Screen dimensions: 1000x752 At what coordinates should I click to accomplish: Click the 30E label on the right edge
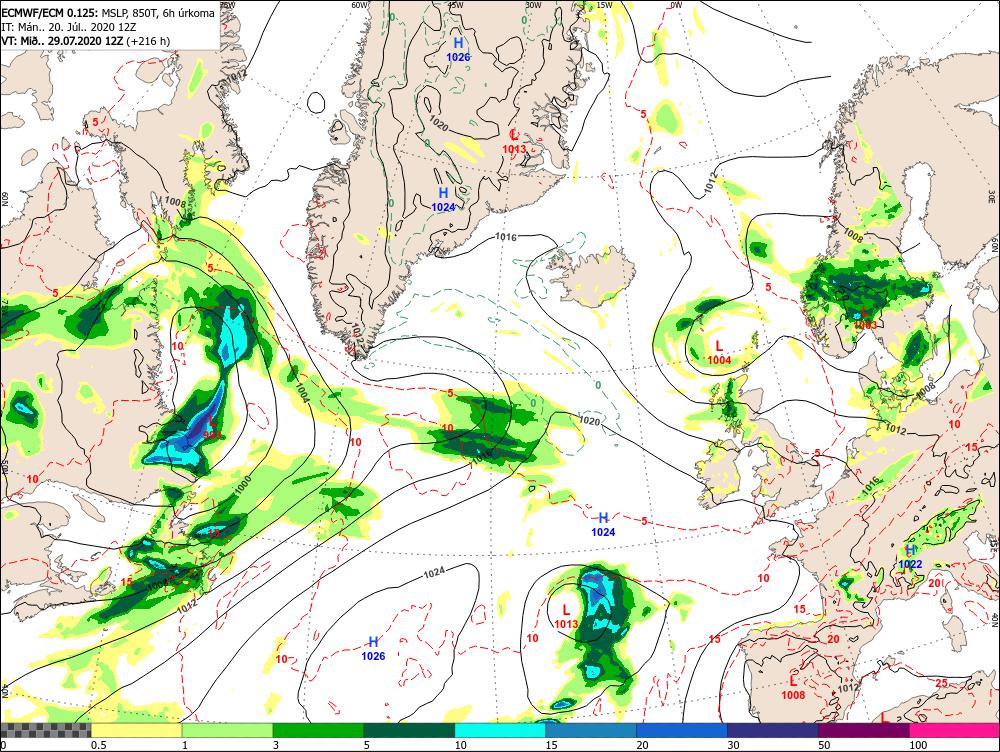point(994,194)
